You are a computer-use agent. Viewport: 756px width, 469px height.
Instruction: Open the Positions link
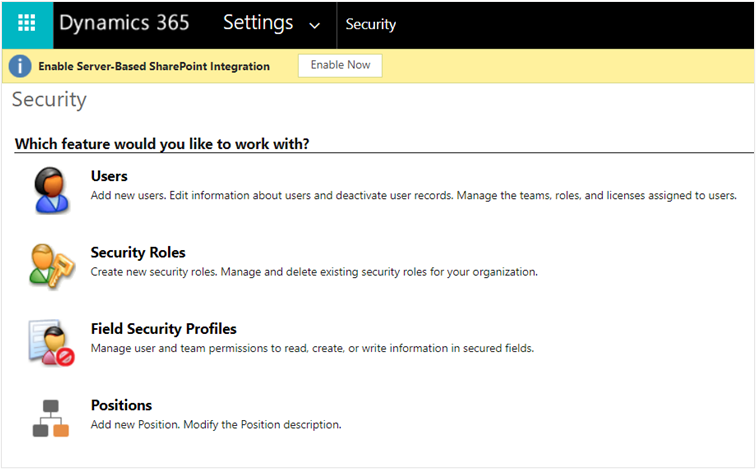tap(122, 405)
